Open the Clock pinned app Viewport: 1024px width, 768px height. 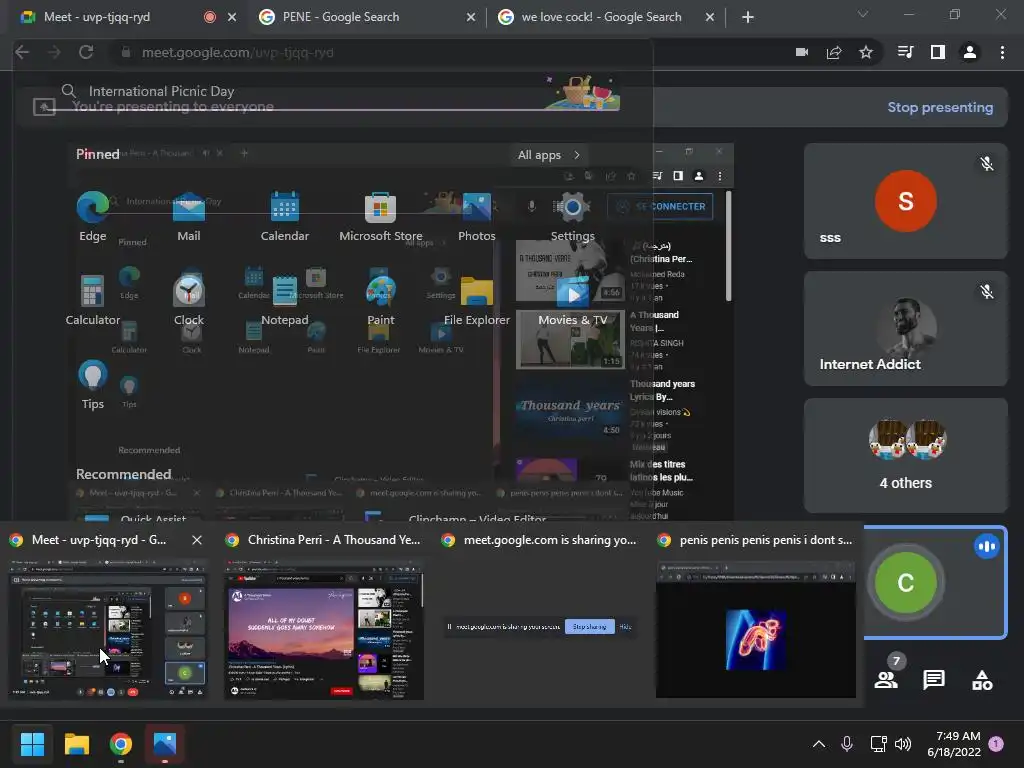pos(189,300)
